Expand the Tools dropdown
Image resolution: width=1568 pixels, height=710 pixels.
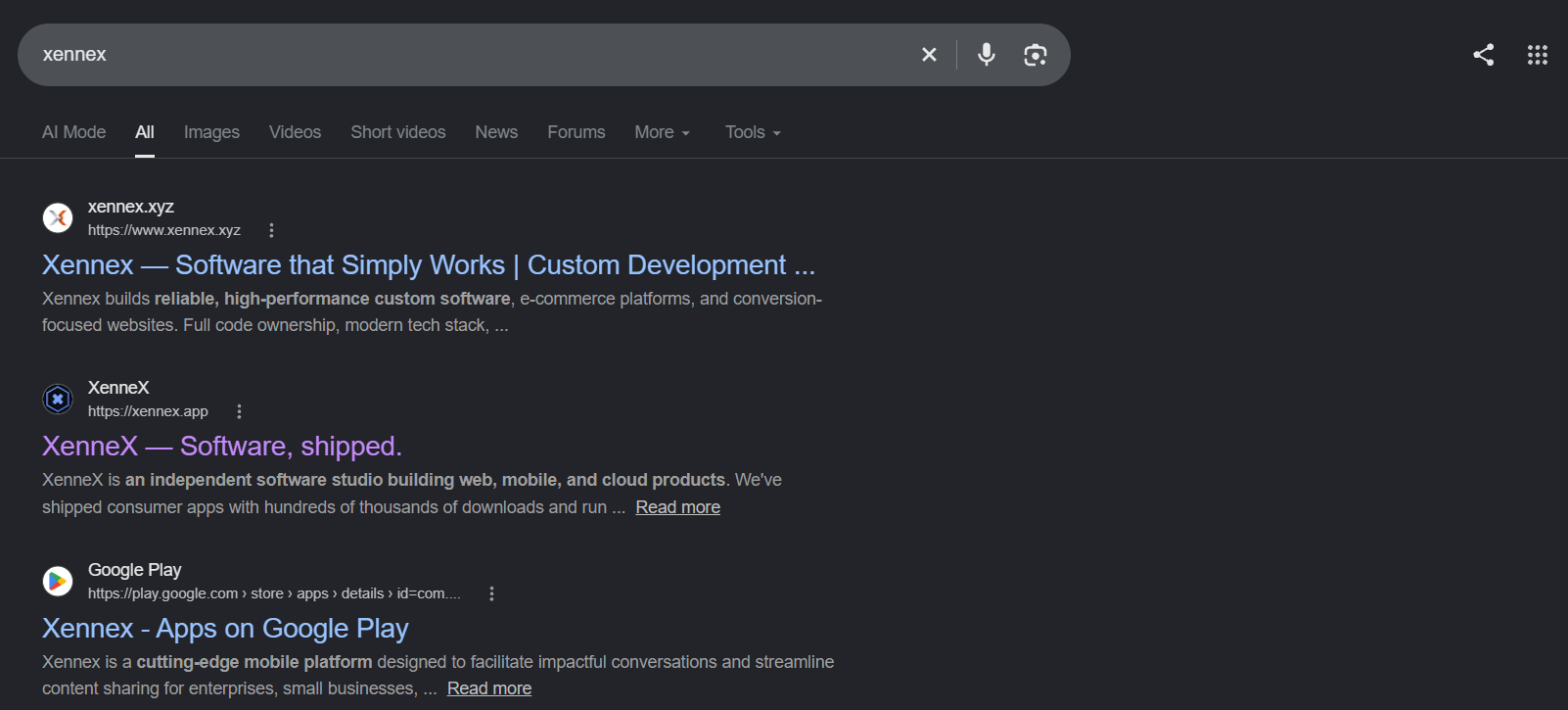click(x=753, y=132)
